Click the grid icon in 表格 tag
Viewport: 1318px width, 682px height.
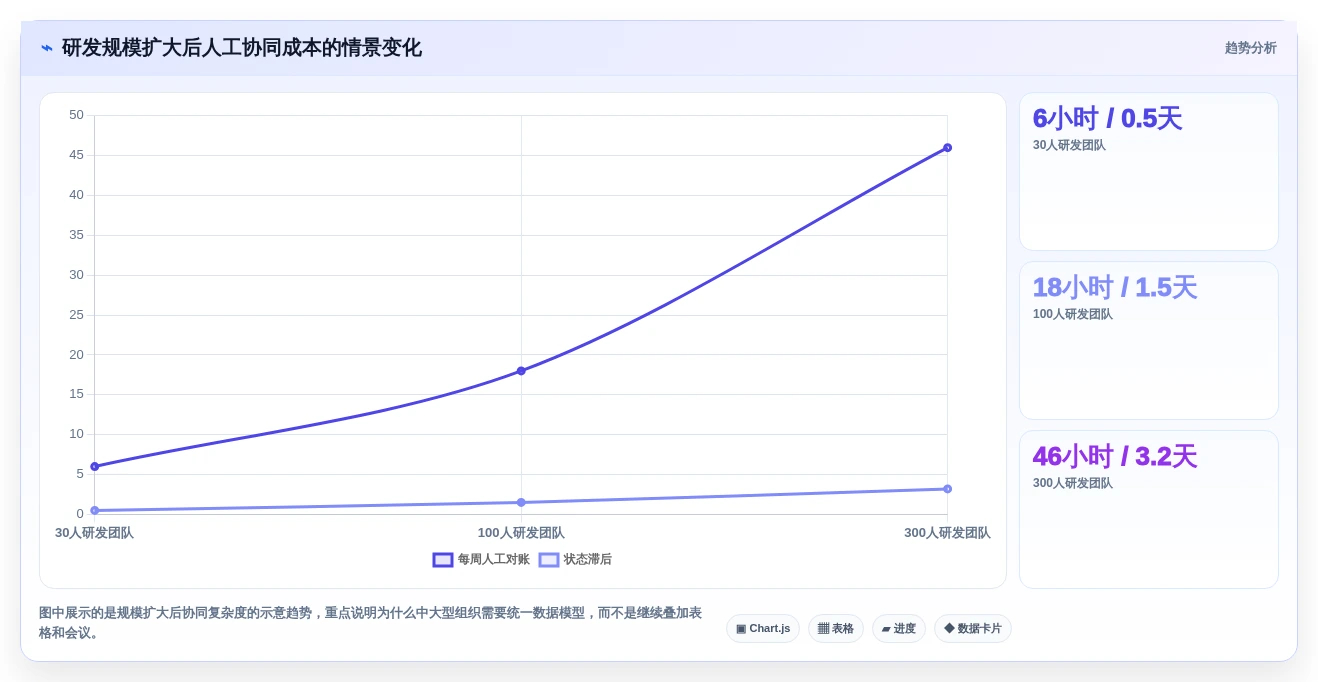(x=823, y=629)
